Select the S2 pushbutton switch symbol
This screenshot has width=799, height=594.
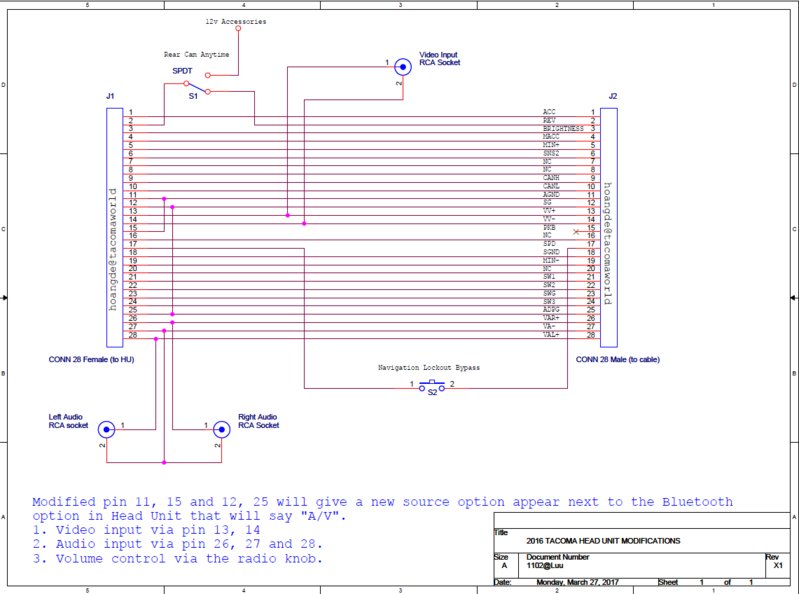(x=432, y=385)
